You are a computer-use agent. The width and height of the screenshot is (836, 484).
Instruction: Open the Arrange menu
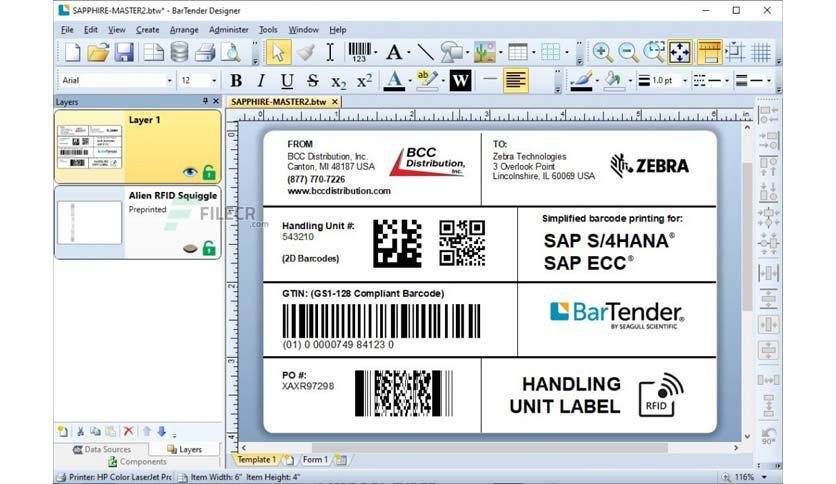point(184,30)
